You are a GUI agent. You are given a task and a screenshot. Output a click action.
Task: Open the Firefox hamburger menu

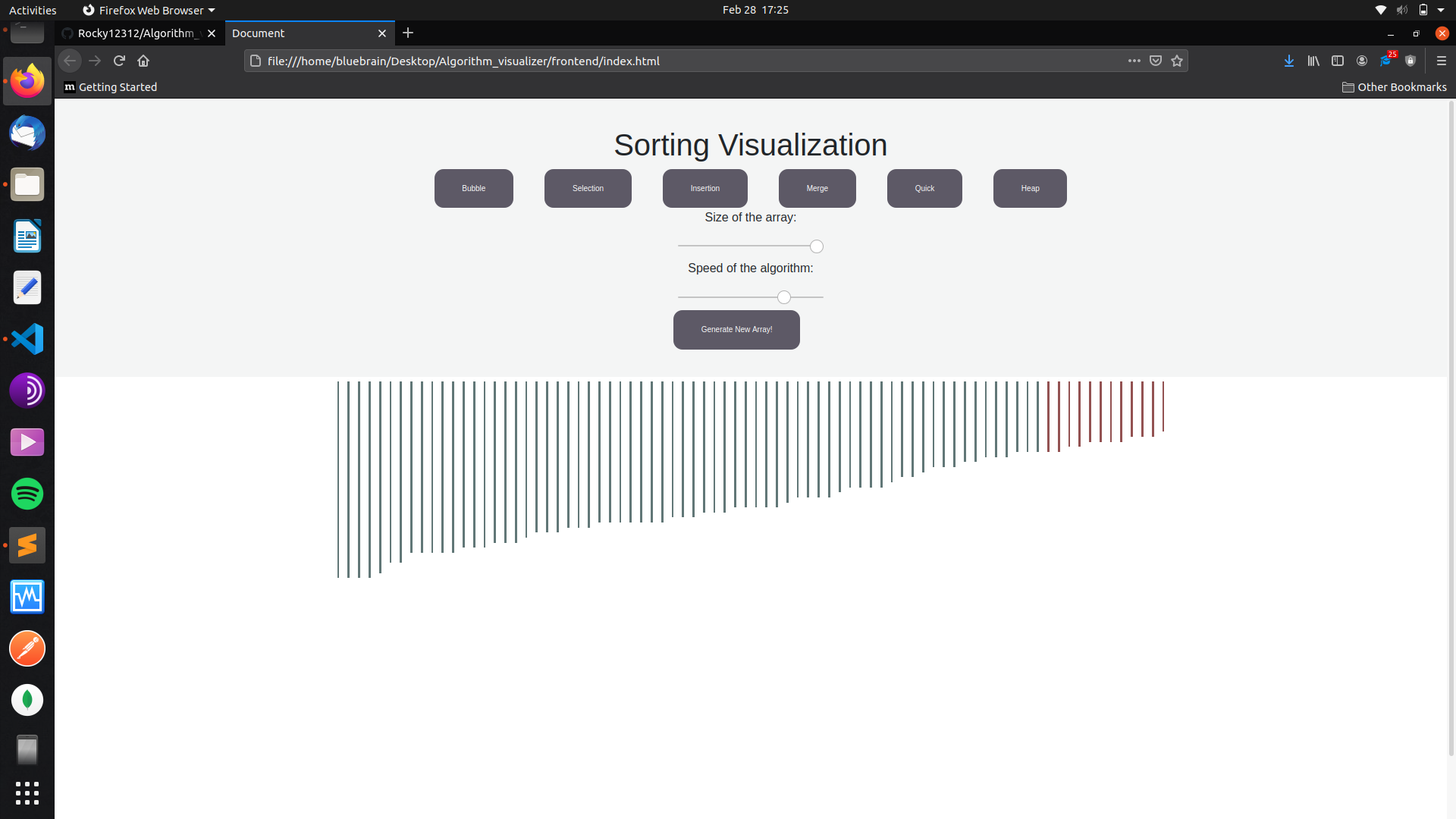click(1442, 61)
